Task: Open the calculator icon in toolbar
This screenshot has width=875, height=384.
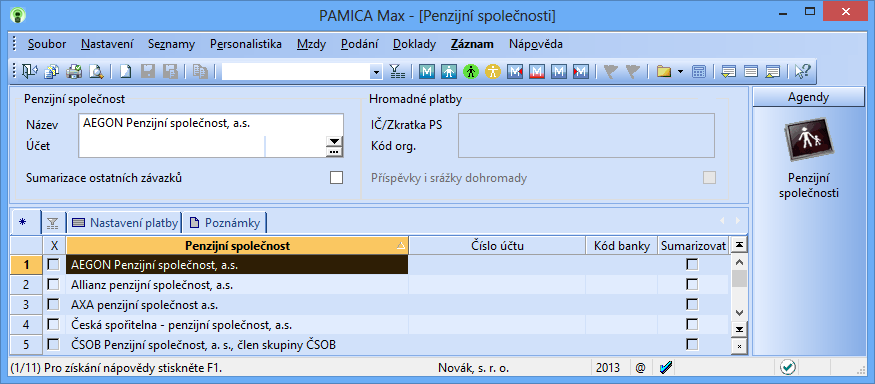Action: pos(698,71)
